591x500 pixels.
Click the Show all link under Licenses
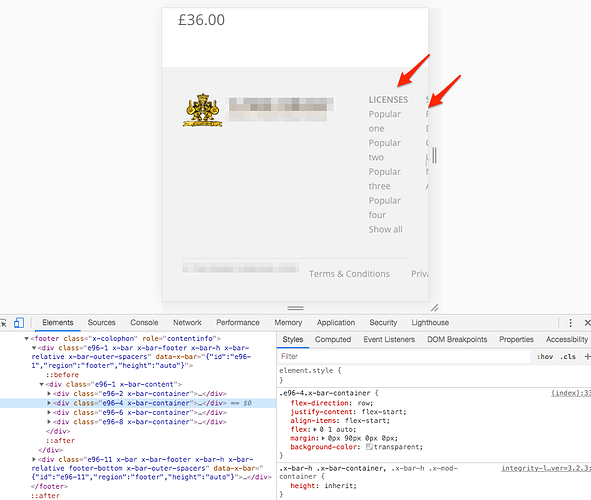[x=386, y=229]
